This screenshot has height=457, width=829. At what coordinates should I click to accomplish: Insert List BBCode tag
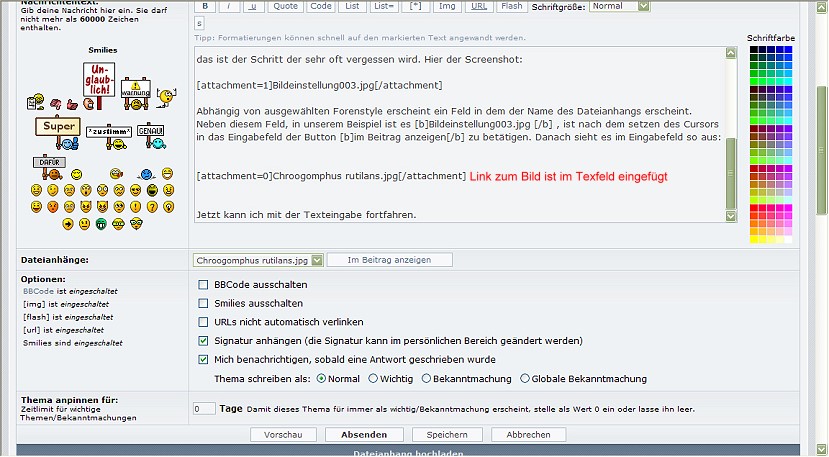pyautogui.click(x=352, y=6)
